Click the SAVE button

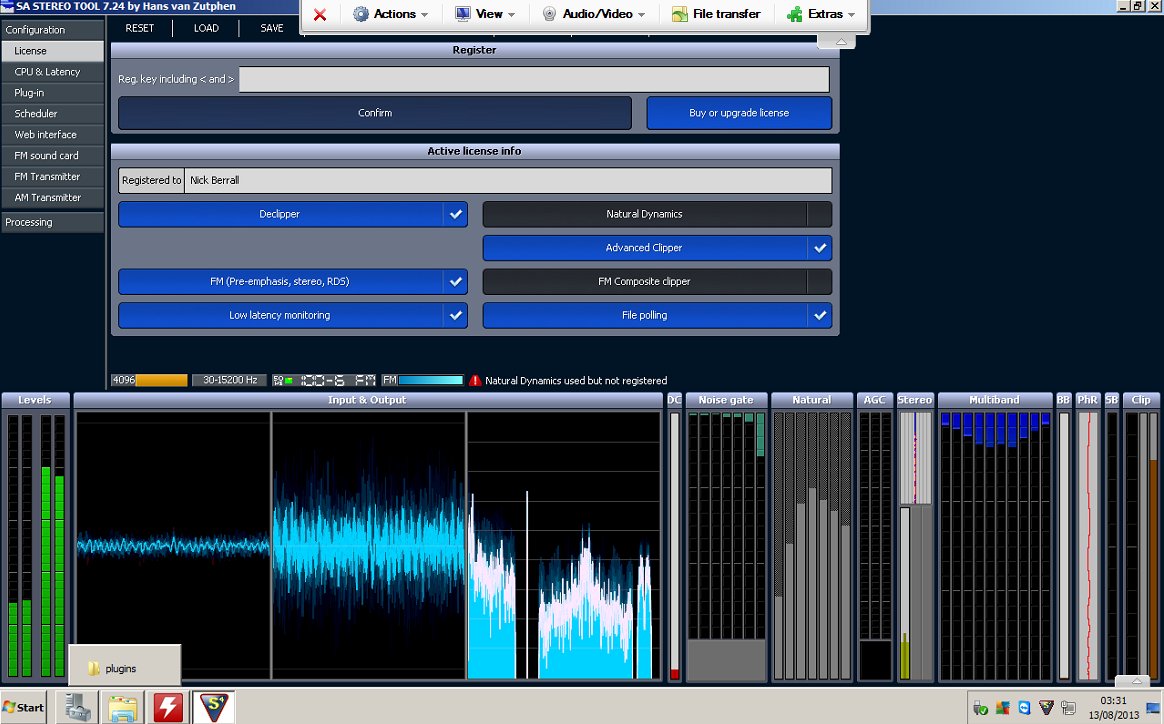click(x=272, y=28)
